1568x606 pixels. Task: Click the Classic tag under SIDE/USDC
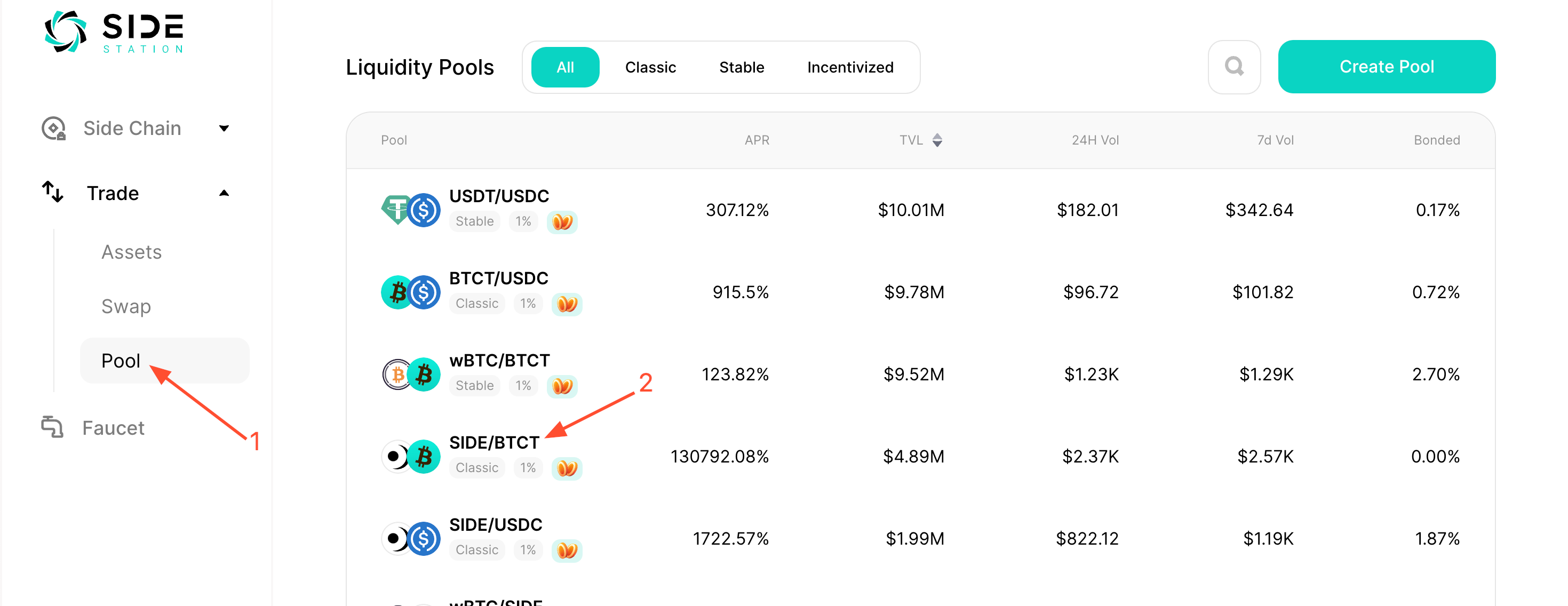(476, 550)
